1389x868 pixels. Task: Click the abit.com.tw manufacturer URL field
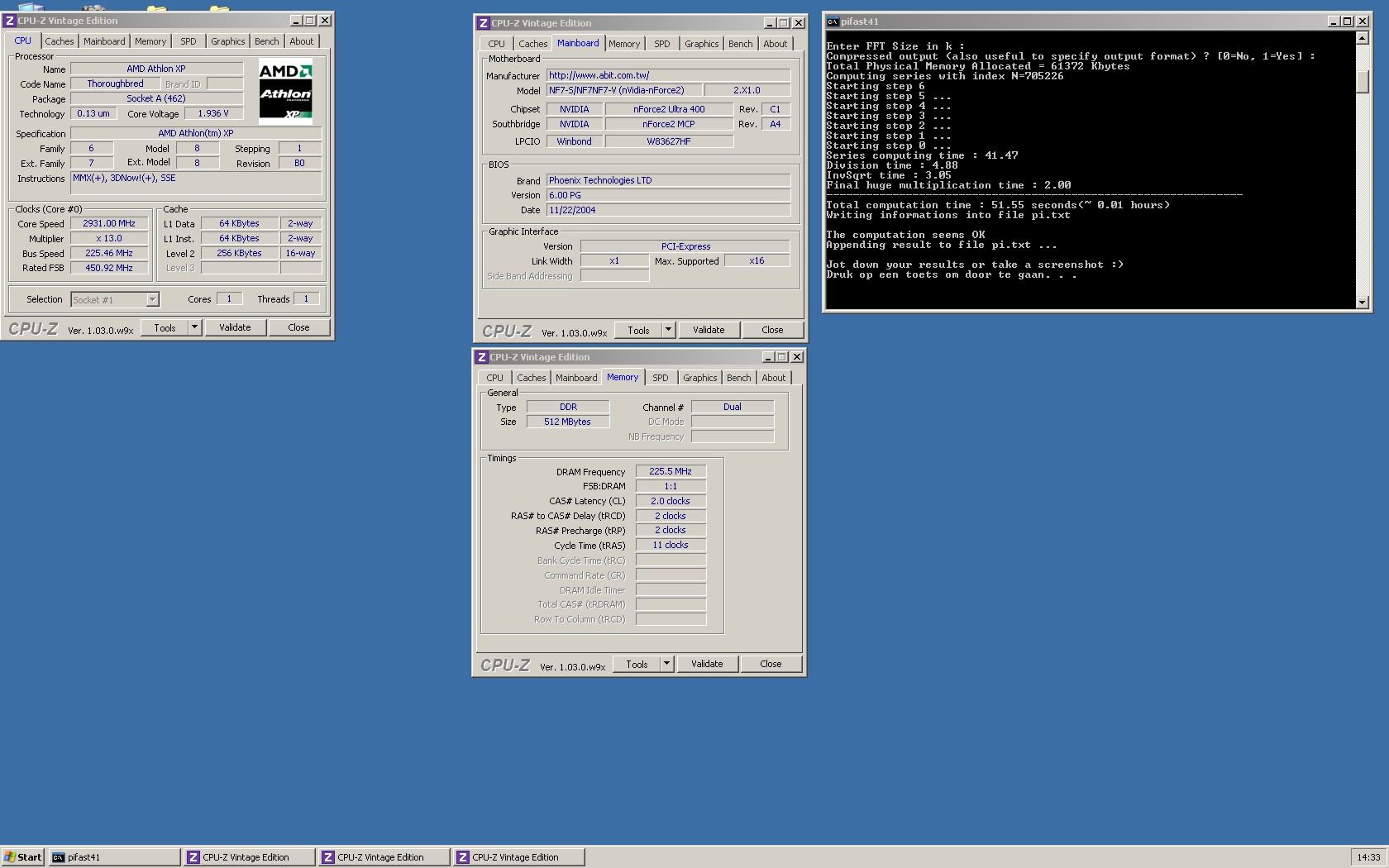pos(668,75)
